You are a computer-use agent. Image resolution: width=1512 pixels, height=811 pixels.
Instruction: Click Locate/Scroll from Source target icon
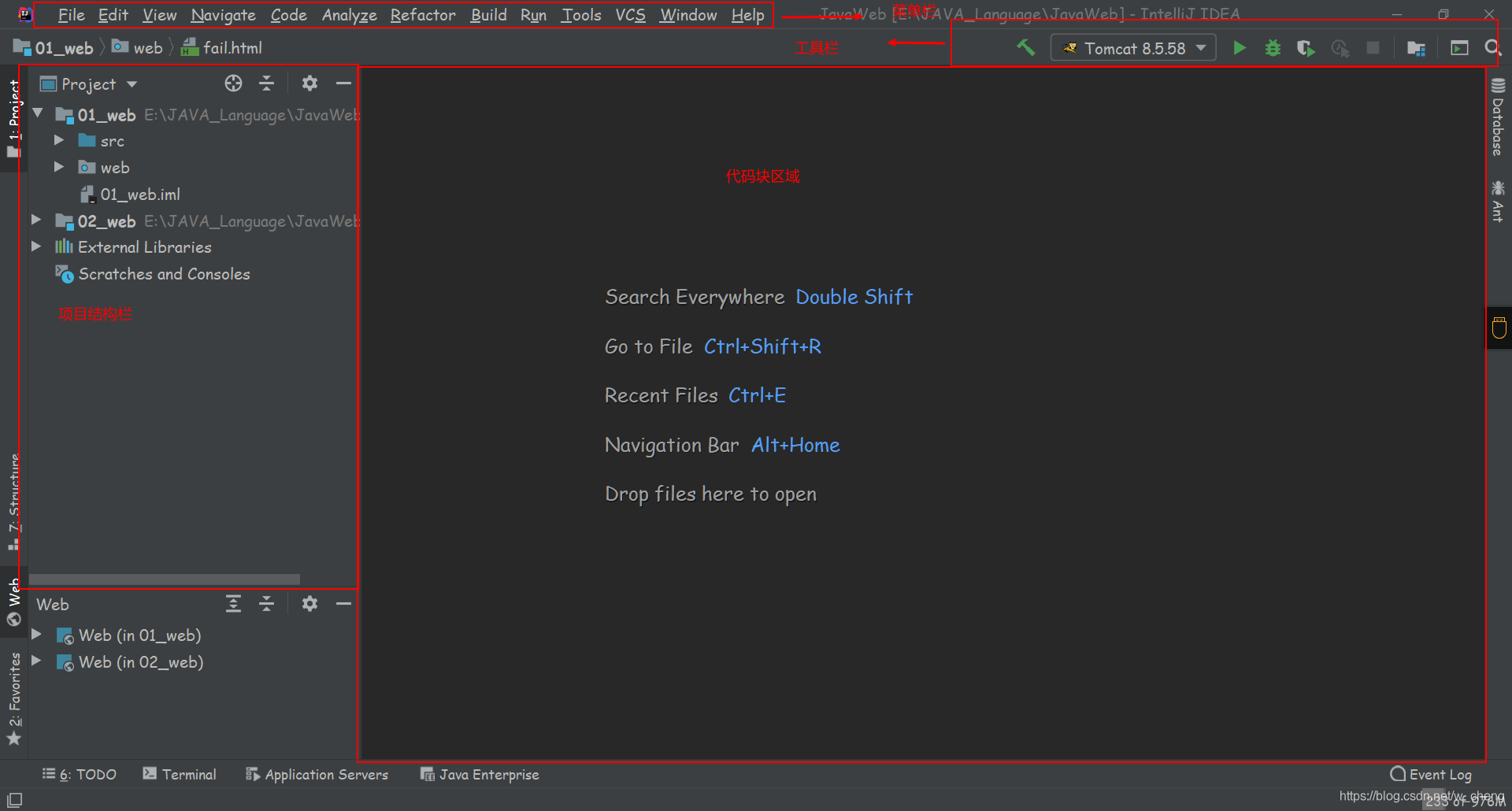233,83
